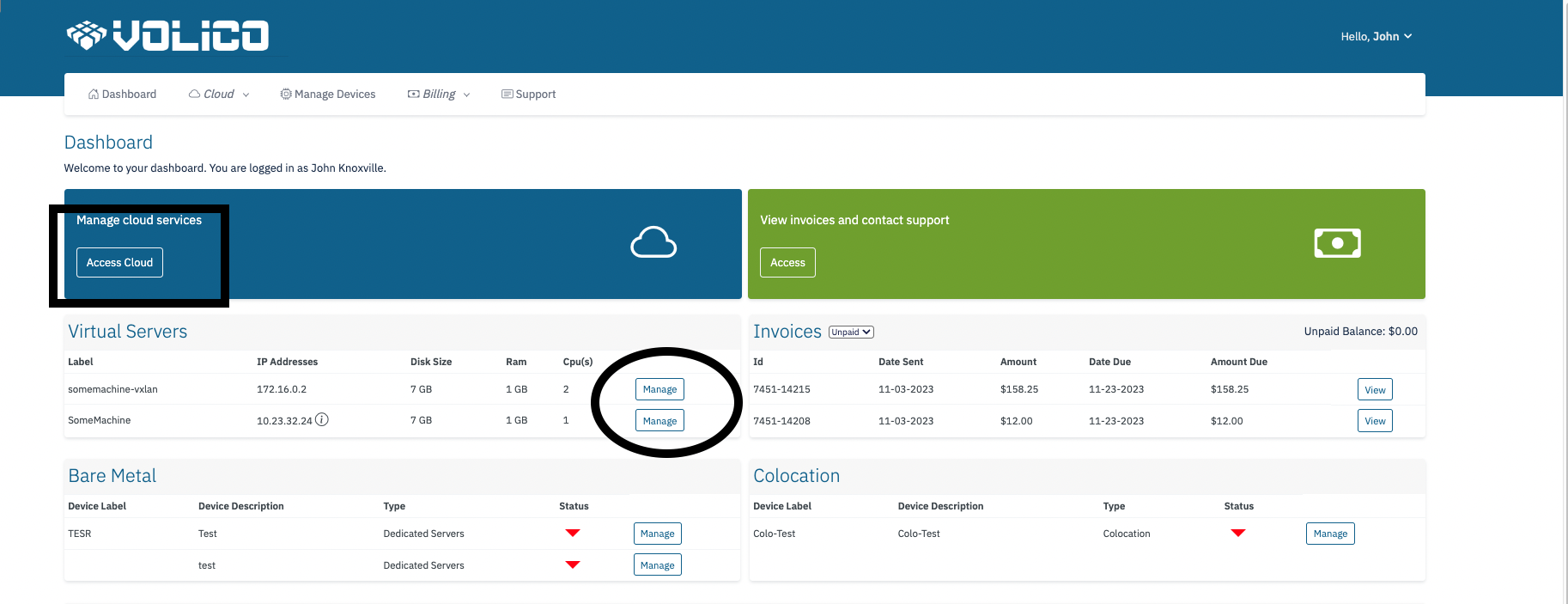Click info icon next to 10.23.32.24

click(322, 420)
